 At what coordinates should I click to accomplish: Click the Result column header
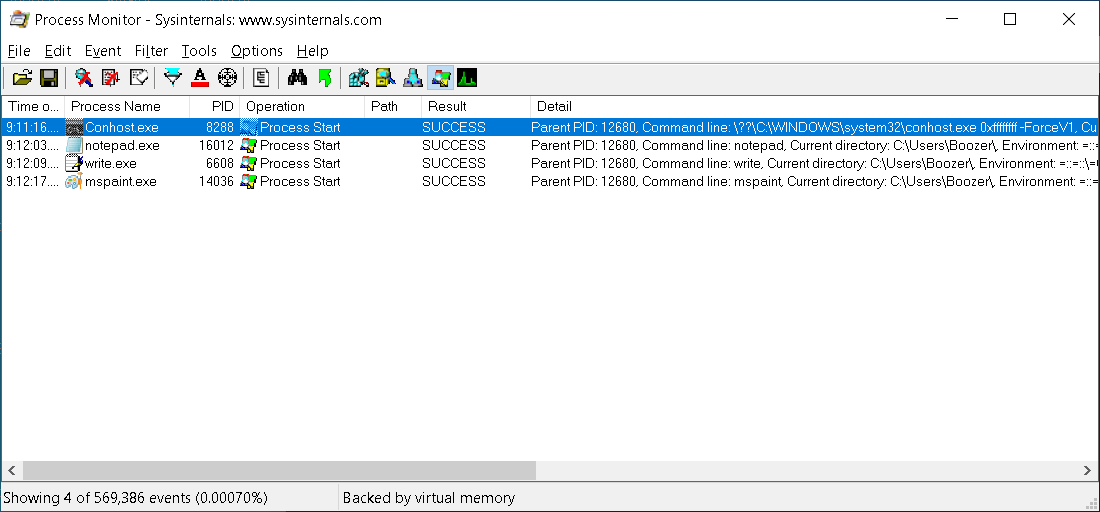click(x=476, y=107)
